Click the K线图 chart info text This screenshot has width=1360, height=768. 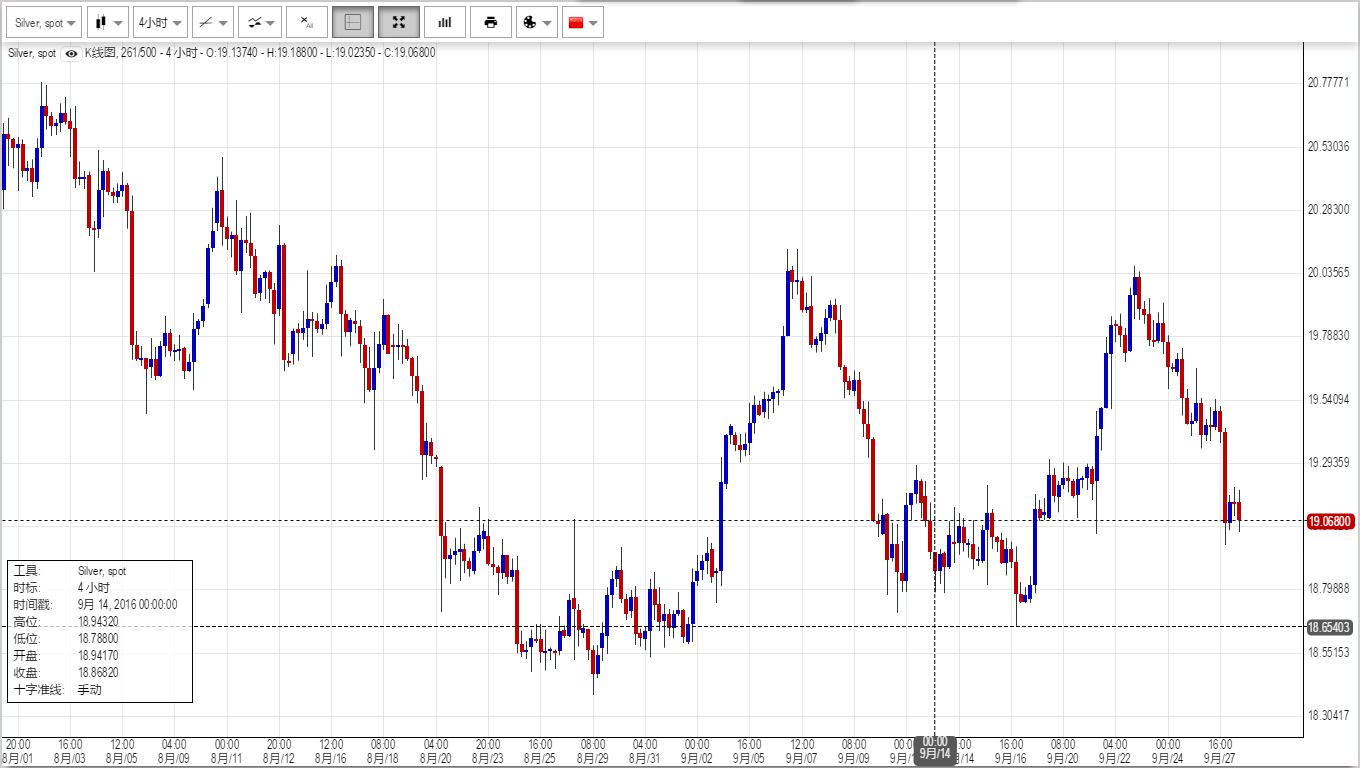pyautogui.click(x=260, y=53)
